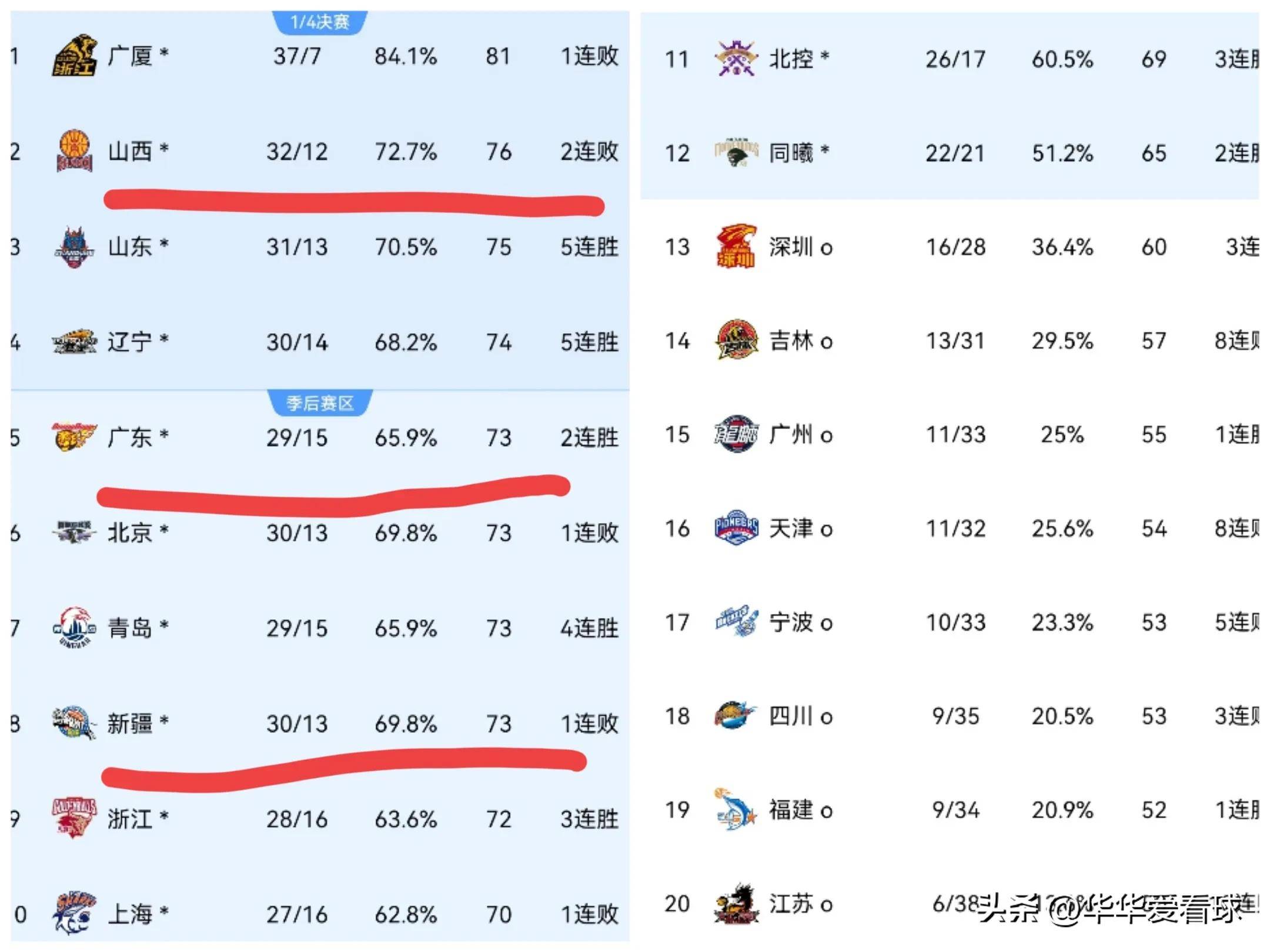Open the 山东 team logo
Image resolution: width=1270 pixels, height=952 pixels.
pos(74,247)
